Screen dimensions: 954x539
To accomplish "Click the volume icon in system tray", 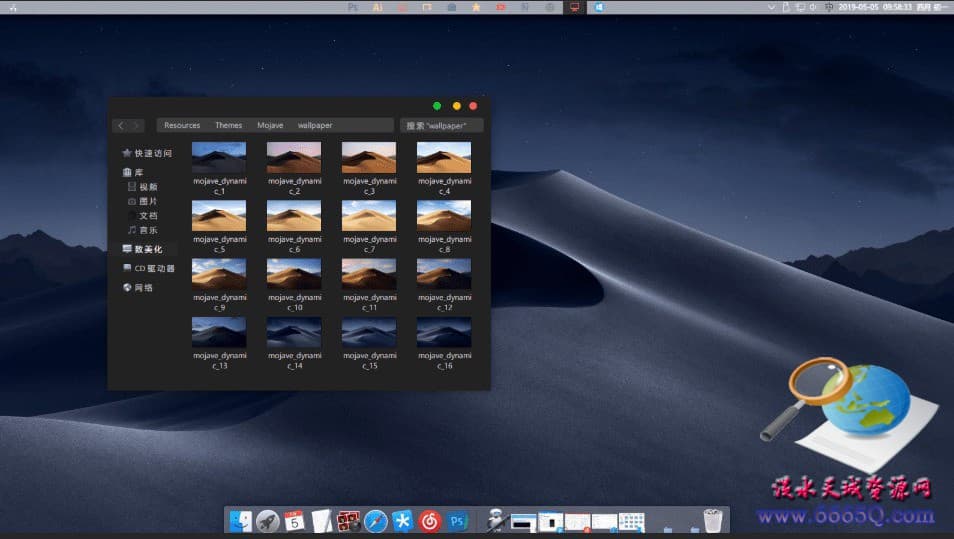I will 813,7.
